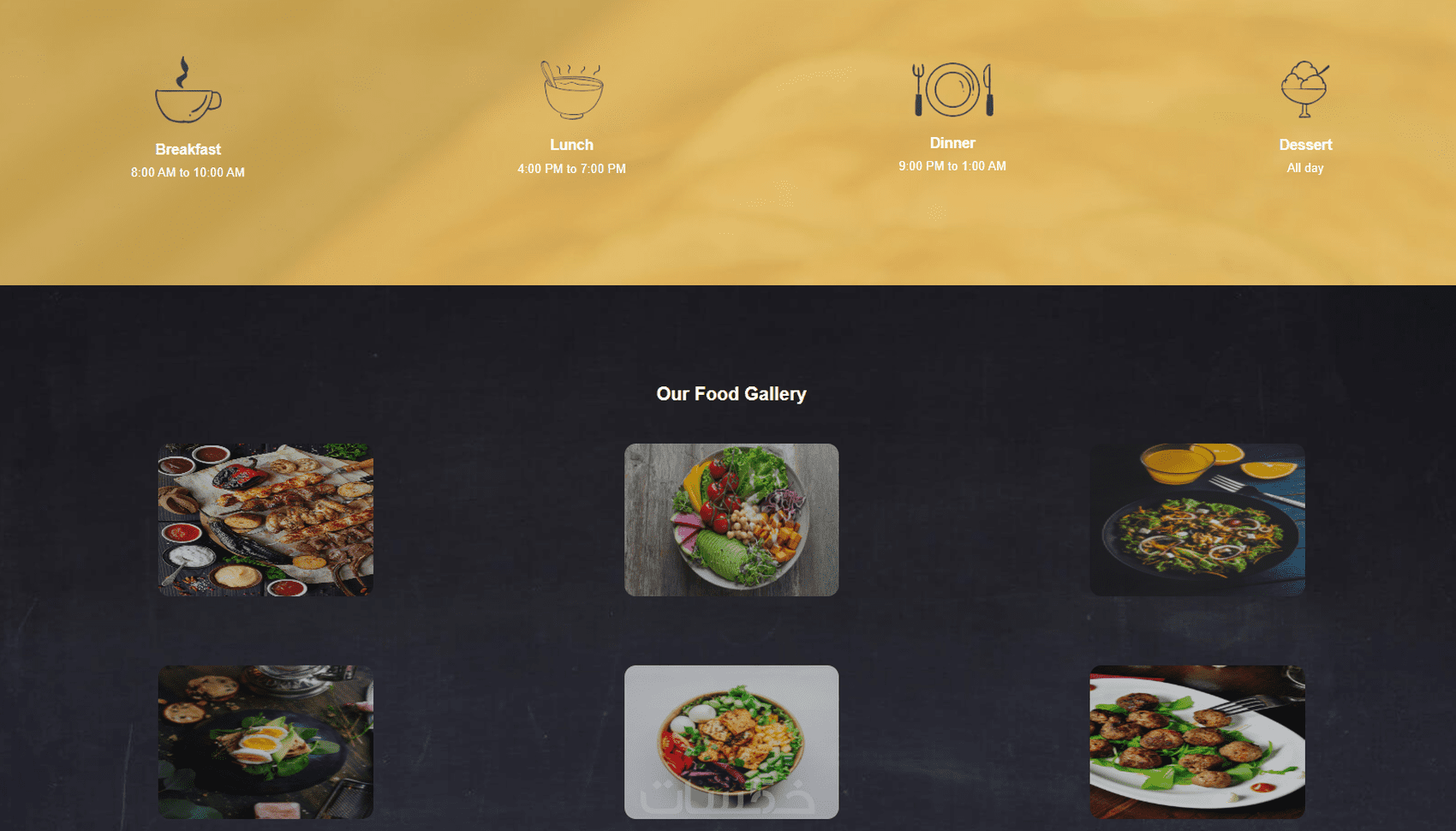Open the meatballs on white plate photo
The height and width of the screenshot is (831, 1456).
coord(1197,742)
